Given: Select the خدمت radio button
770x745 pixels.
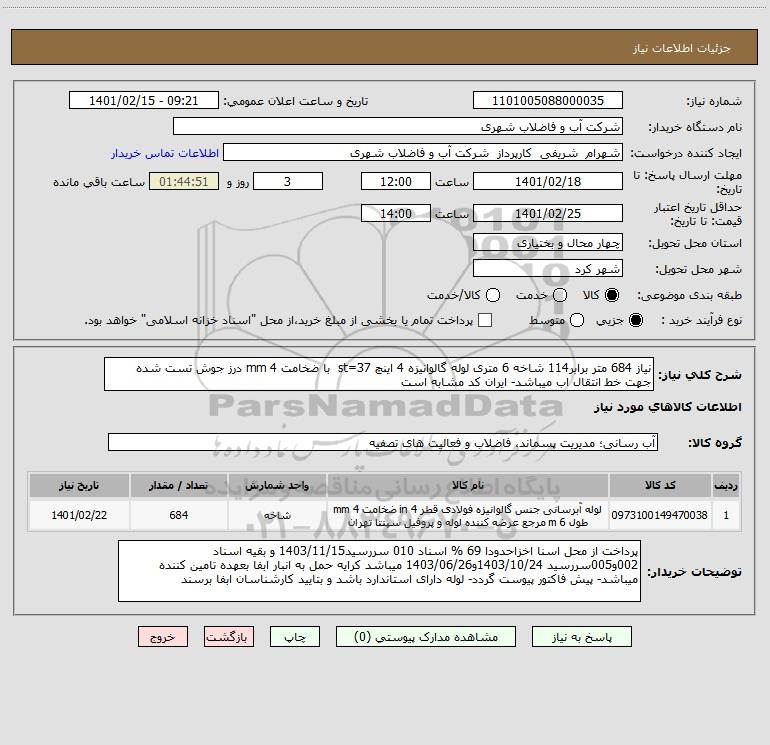Looking at the screenshot, I should (x=560, y=295).
